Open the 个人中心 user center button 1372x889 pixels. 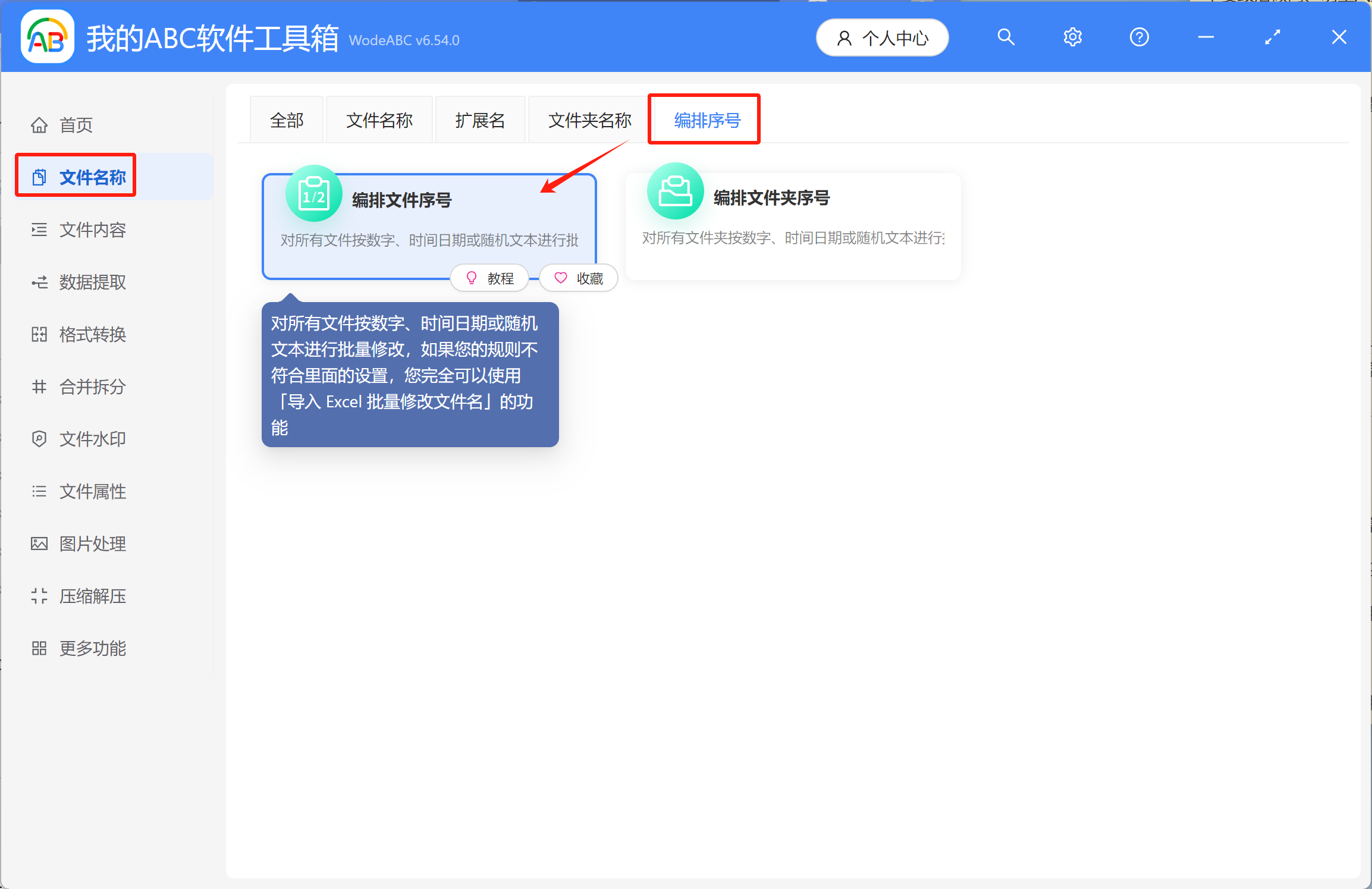[x=883, y=38]
